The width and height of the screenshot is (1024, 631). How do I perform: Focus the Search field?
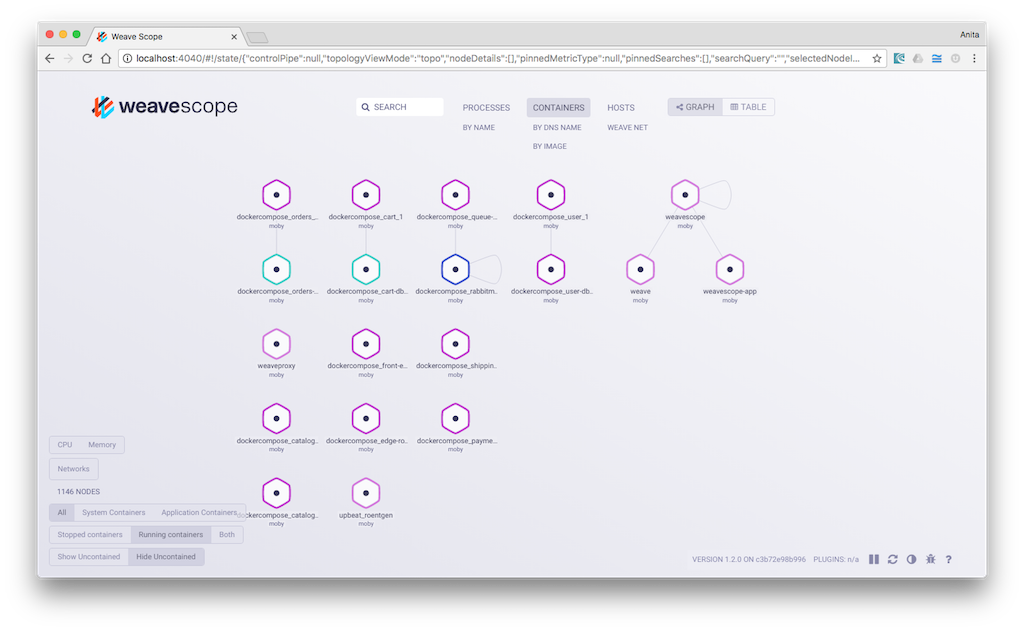pyautogui.click(x=400, y=107)
